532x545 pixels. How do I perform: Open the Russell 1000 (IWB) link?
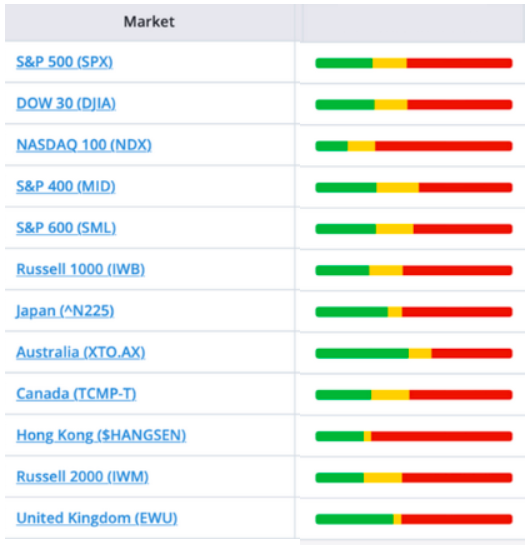(x=81, y=269)
